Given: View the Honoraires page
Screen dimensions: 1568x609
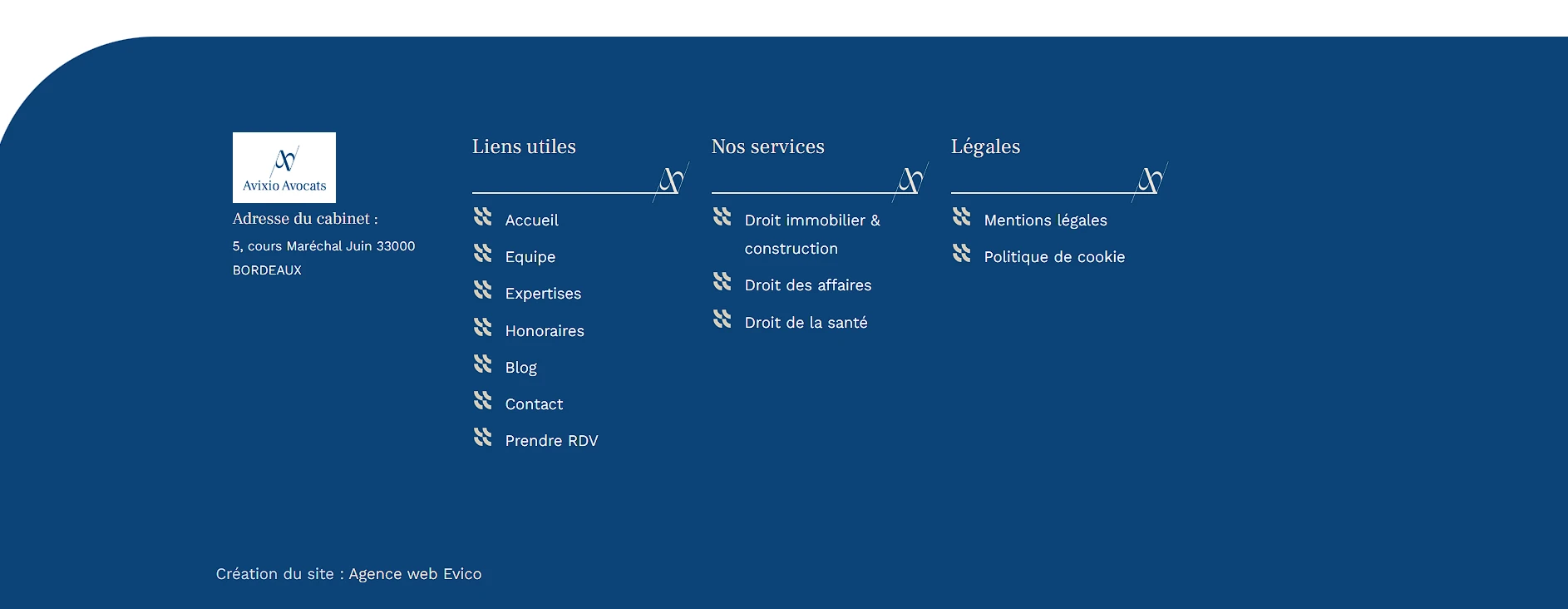Looking at the screenshot, I should pos(545,331).
